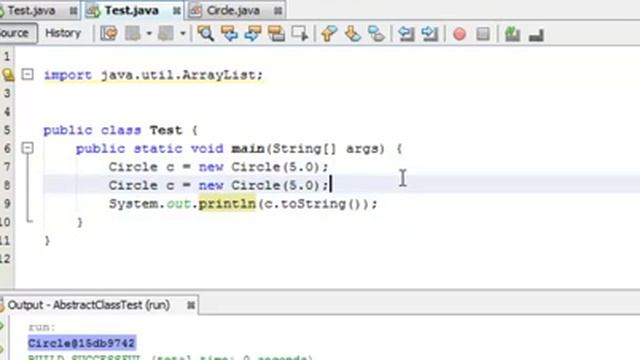The image size is (640, 360).
Task: Jump to the last edit location
Action: click(x=109, y=33)
